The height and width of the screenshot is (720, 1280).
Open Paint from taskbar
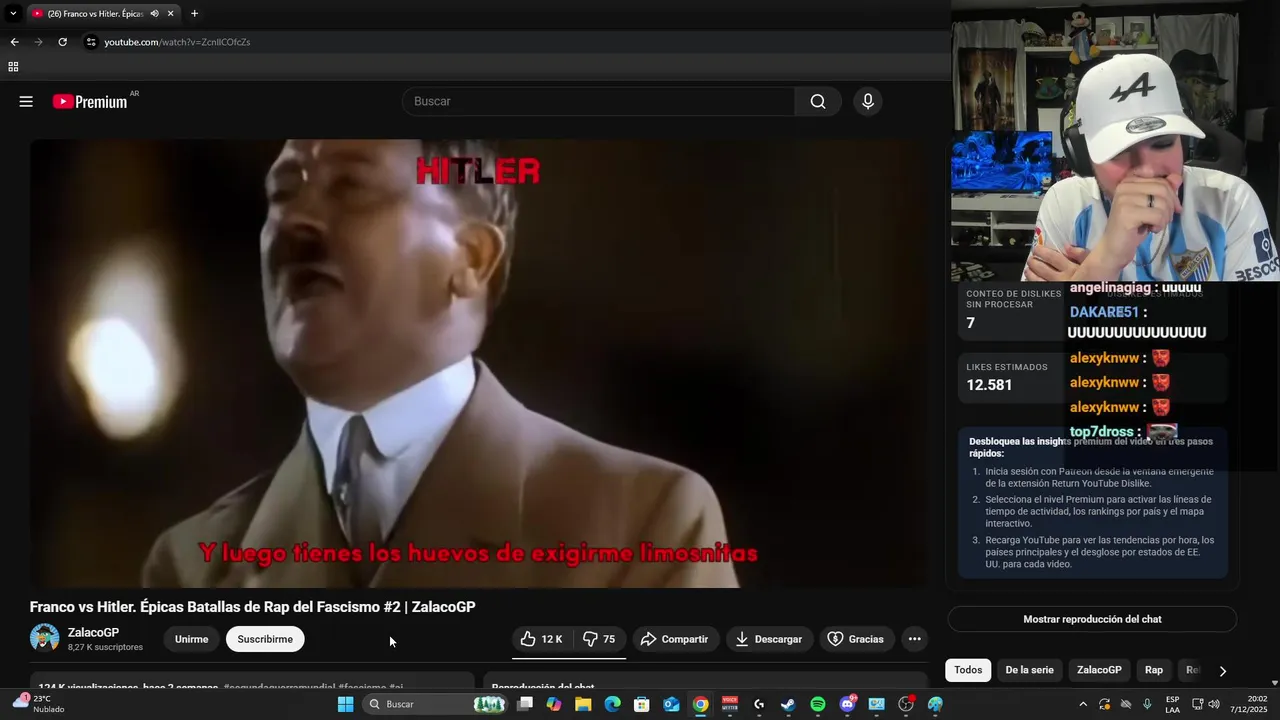click(x=935, y=704)
